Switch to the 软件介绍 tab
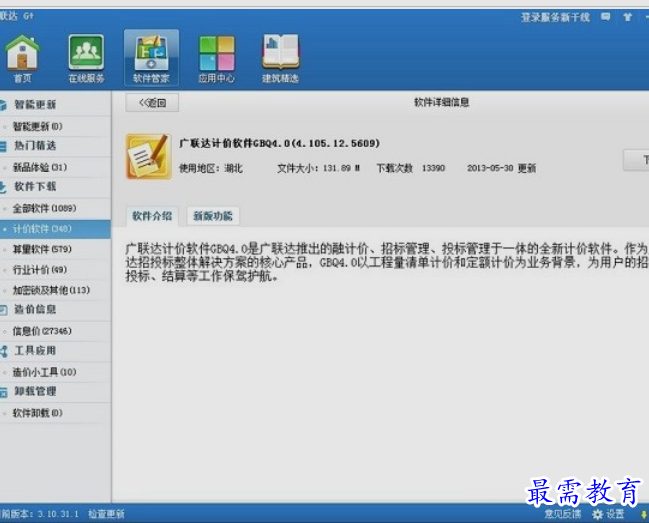The height and width of the screenshot is (523, 649). (152, 216)
